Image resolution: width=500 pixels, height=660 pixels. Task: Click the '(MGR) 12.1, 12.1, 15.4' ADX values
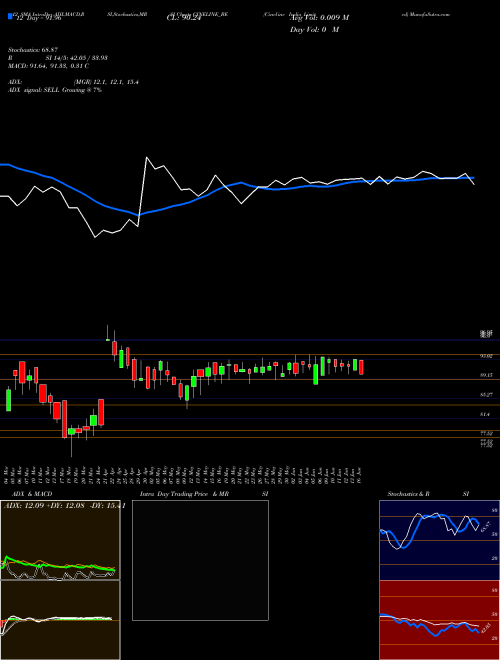106,82
